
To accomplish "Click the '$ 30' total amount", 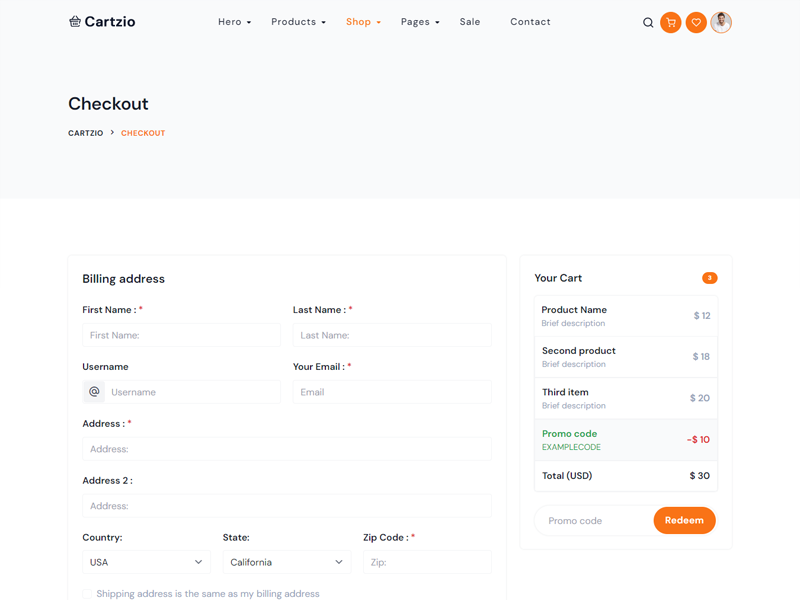I will pos(699,476).
